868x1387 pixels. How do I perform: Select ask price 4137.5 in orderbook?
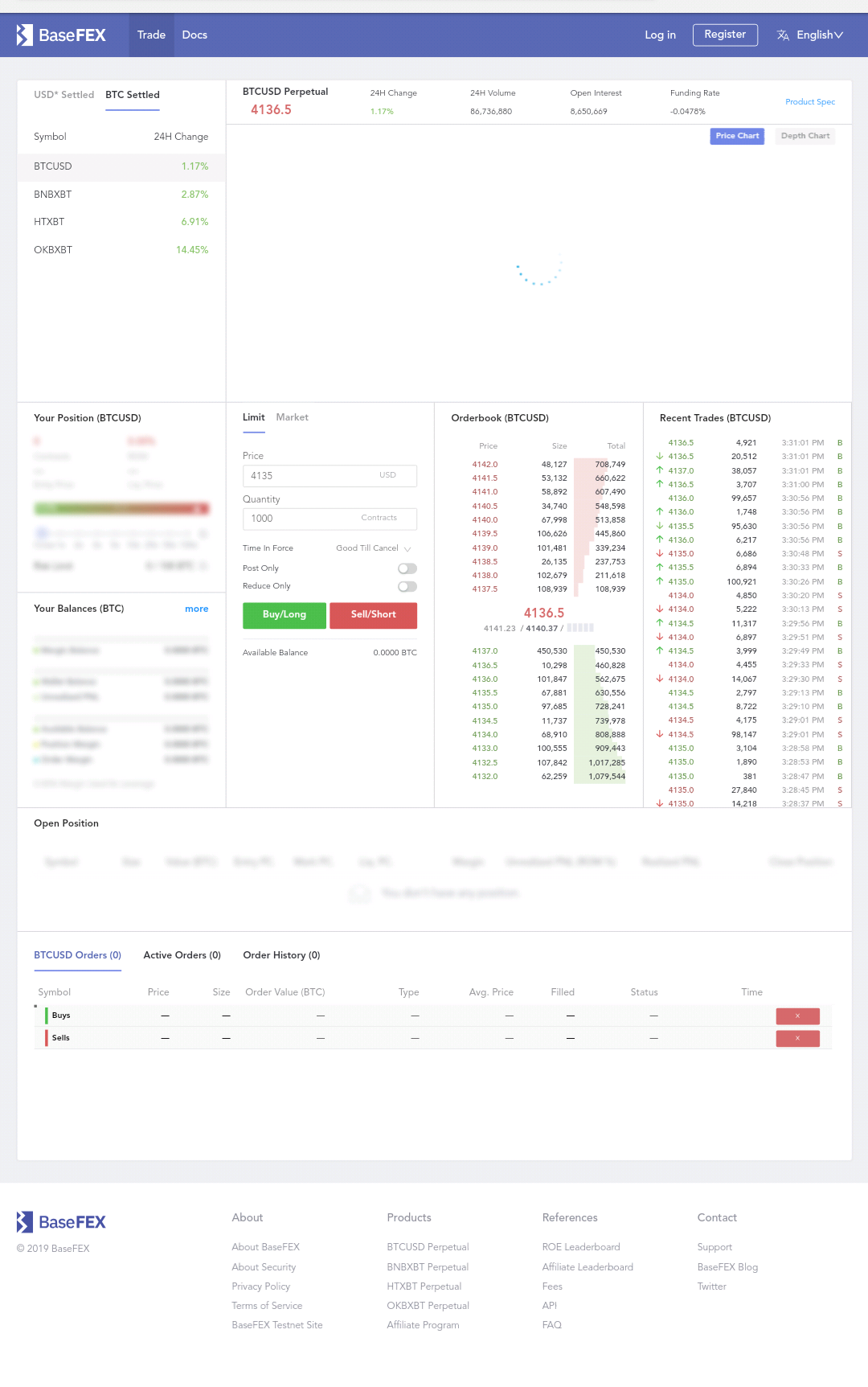pos(485,589)
